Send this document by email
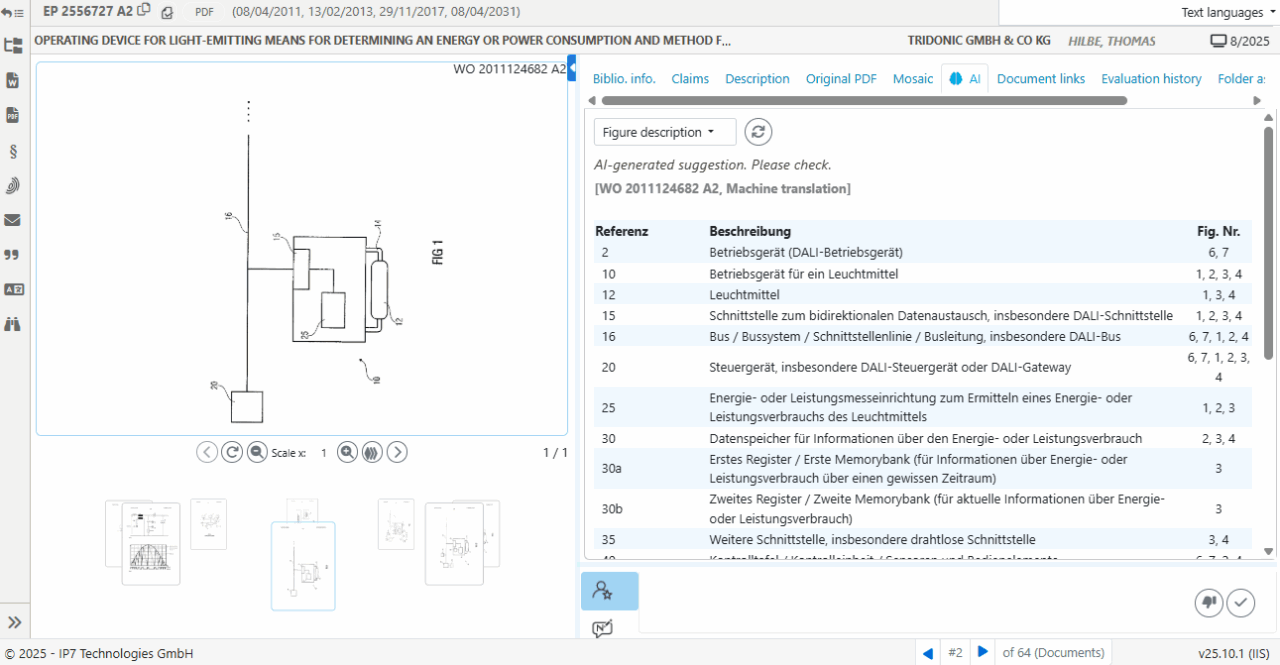1280x665 pixels. (x=12, y=219)
